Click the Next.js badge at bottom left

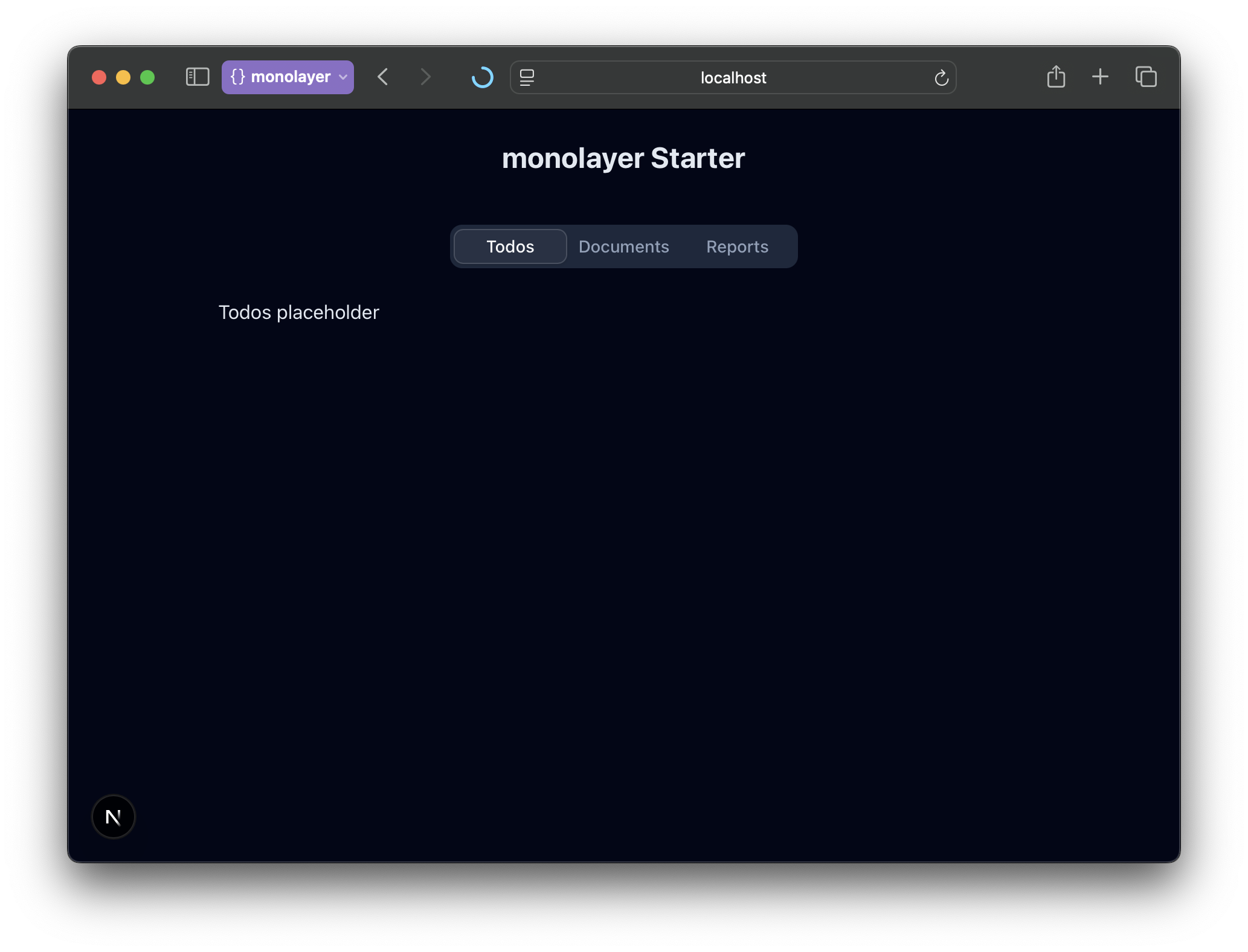click(113, 817)
